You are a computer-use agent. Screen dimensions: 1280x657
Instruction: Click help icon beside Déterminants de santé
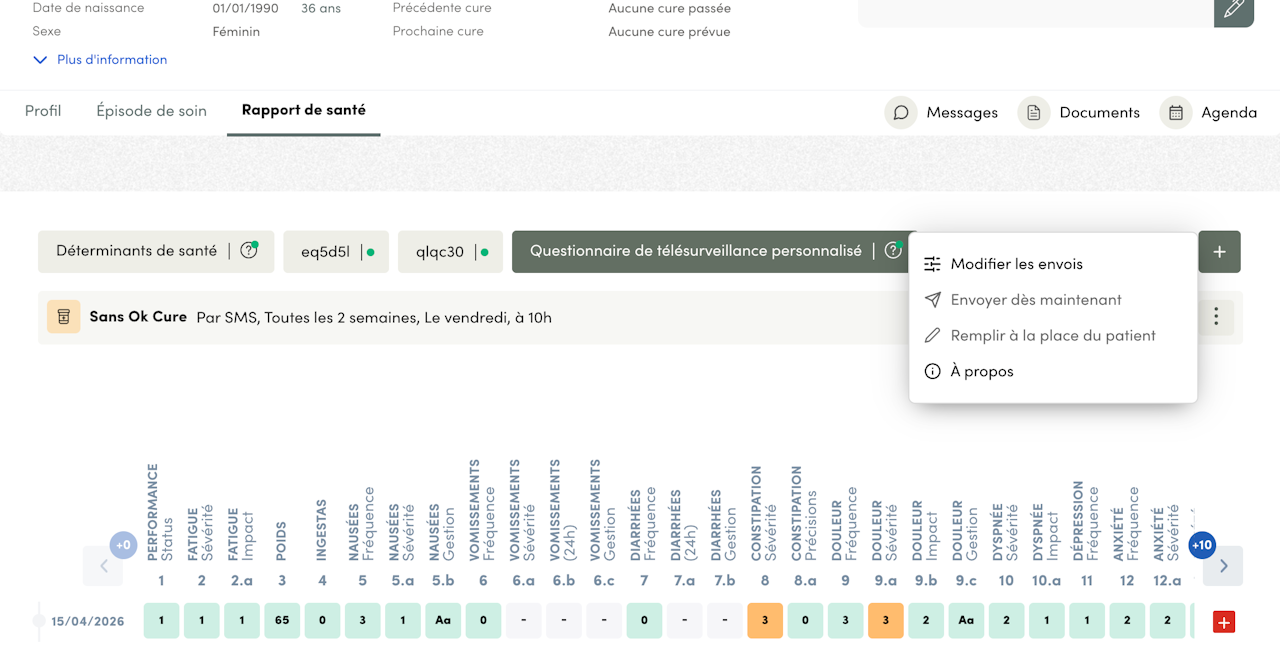click(x=249, y=251)
